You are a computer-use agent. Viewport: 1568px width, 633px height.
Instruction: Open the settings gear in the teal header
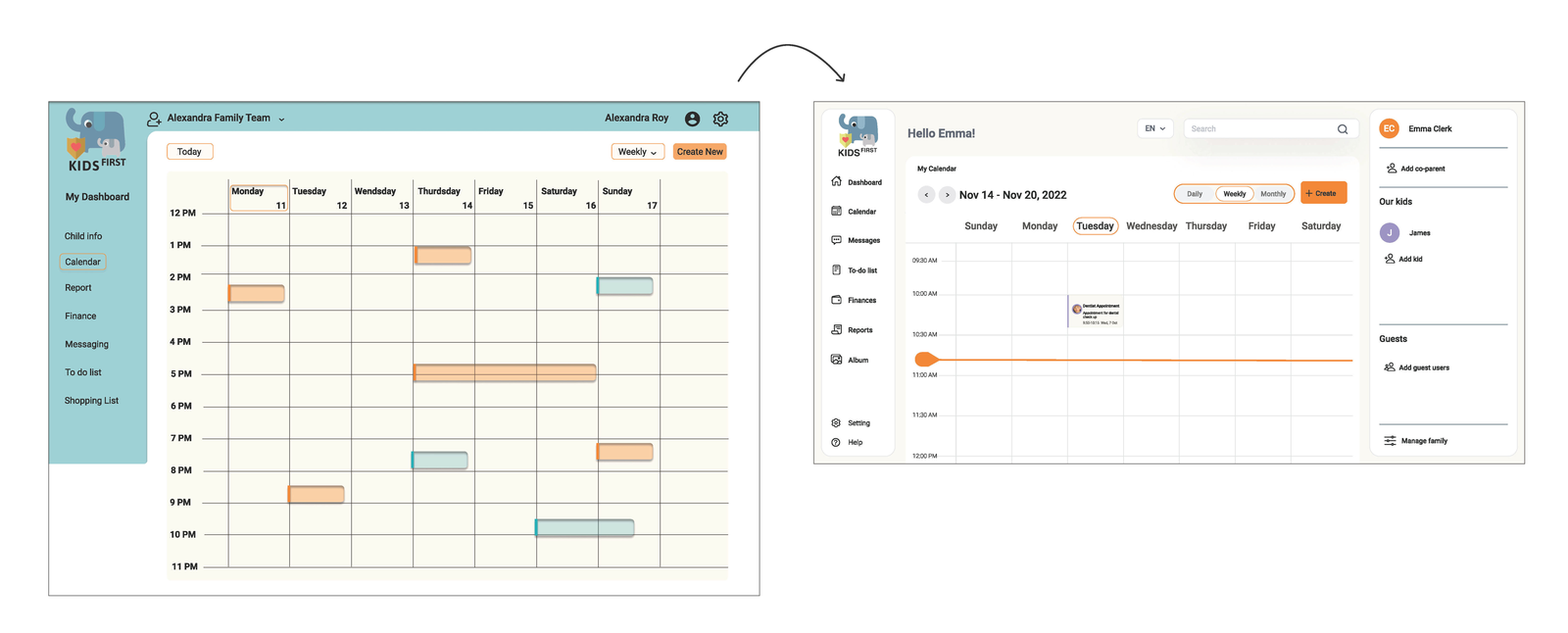coord(720,119)
